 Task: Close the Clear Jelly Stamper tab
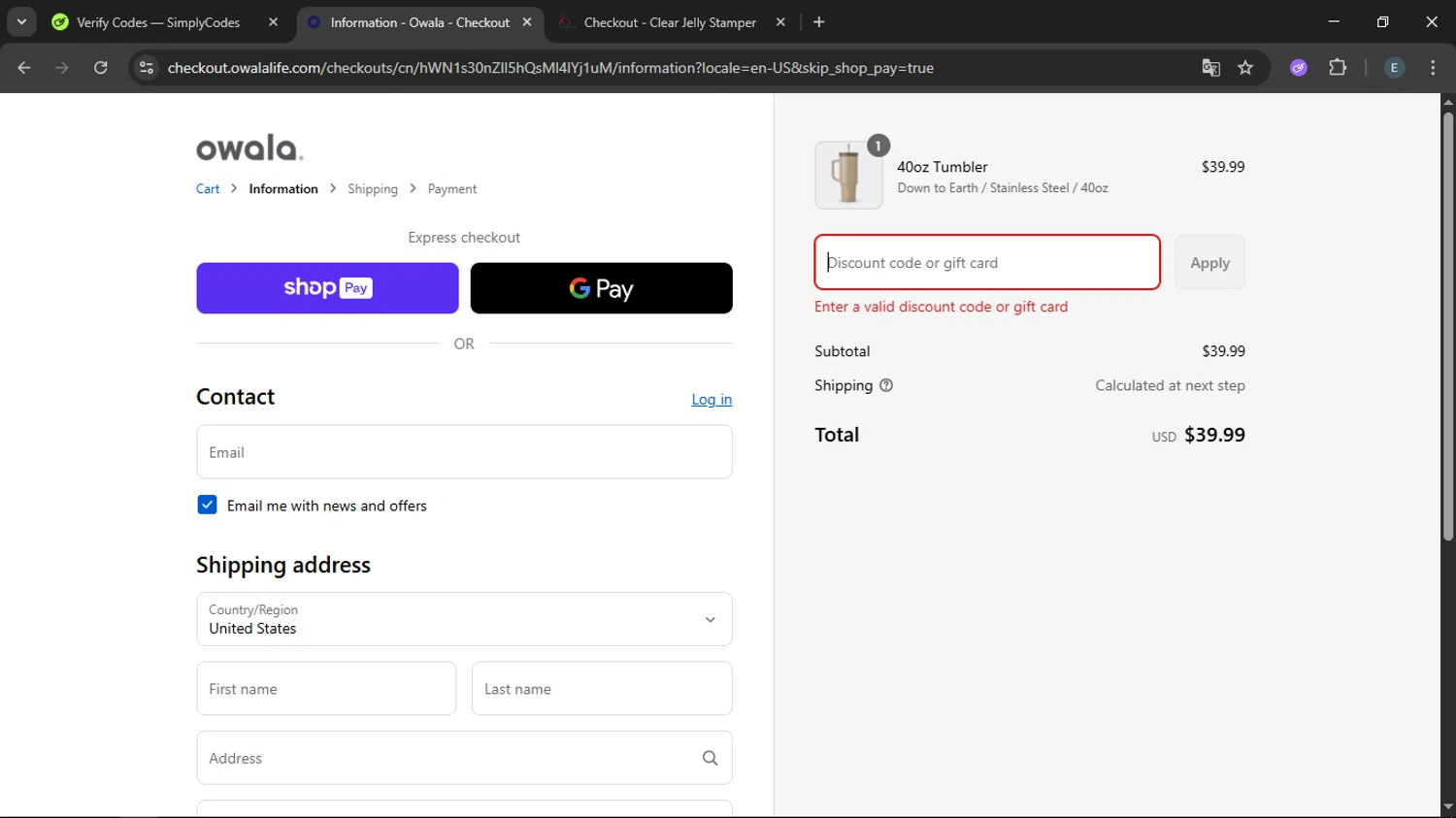pyautogui.click(x=780, y=22)
